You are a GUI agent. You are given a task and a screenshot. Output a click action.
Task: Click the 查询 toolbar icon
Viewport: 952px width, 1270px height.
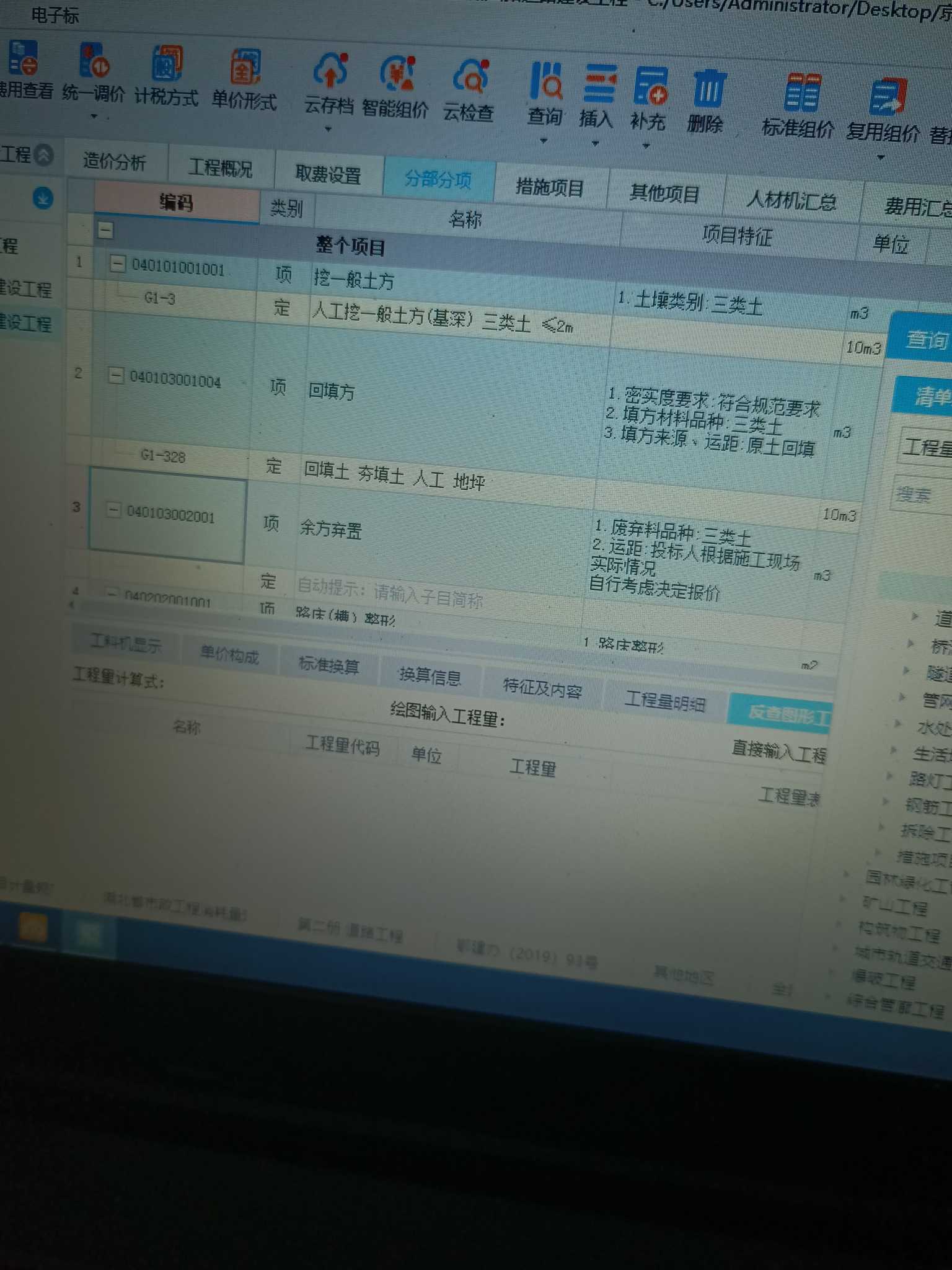click(x=545, y=81)
